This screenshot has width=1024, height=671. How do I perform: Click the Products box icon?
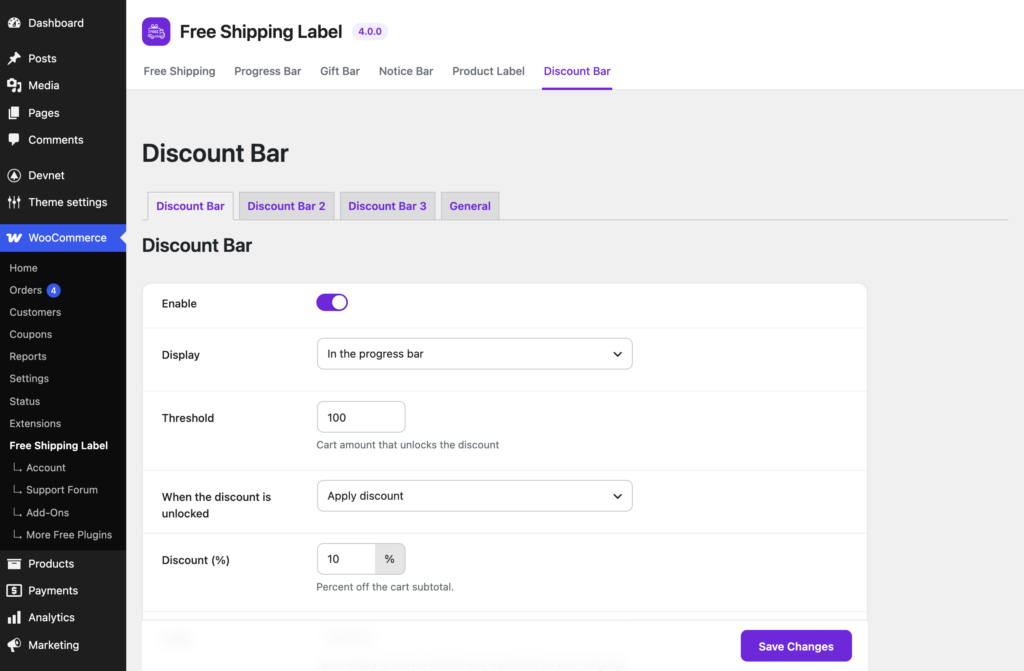click(14, 564)
